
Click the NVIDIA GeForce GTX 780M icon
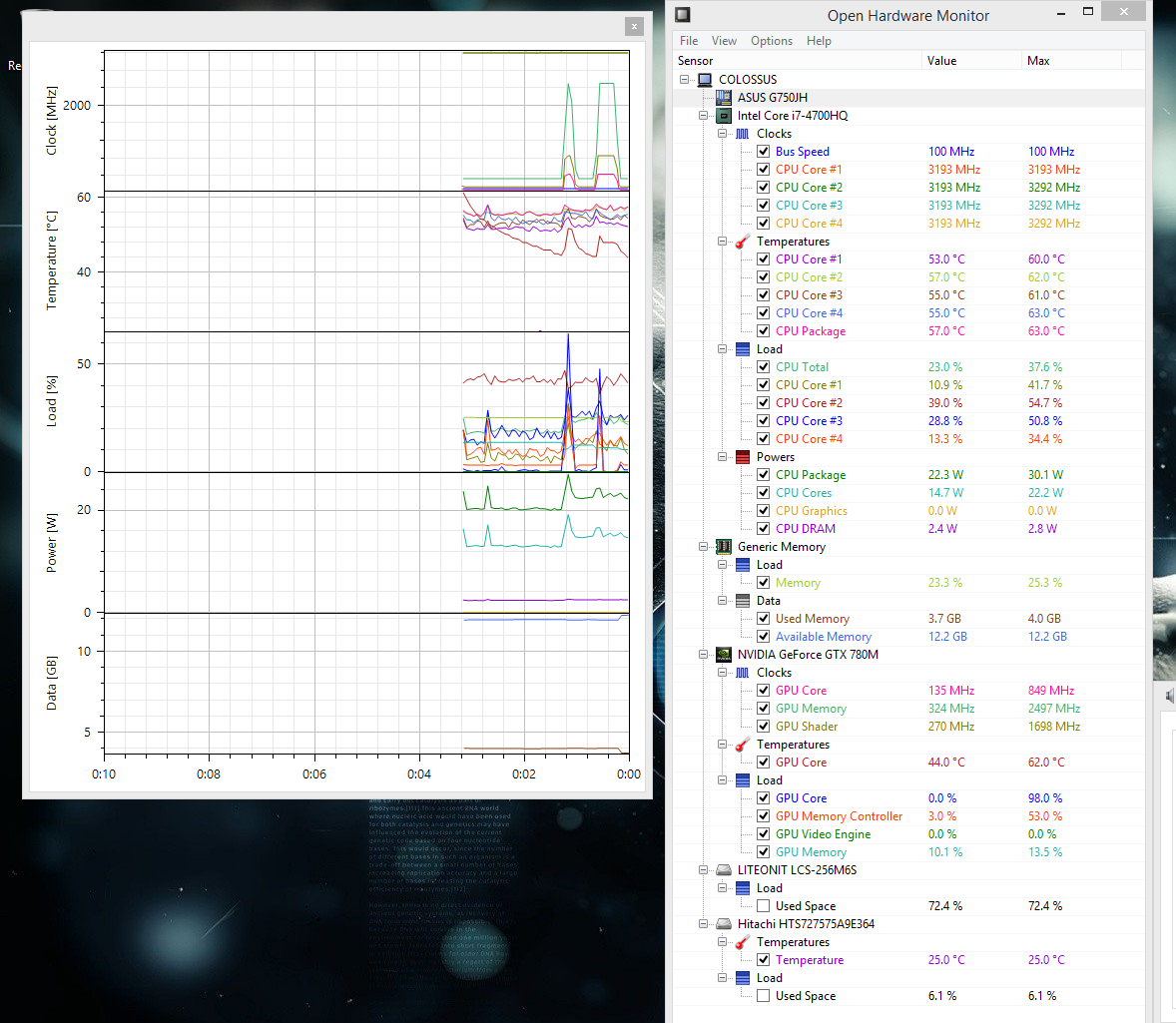pos(723,655)
